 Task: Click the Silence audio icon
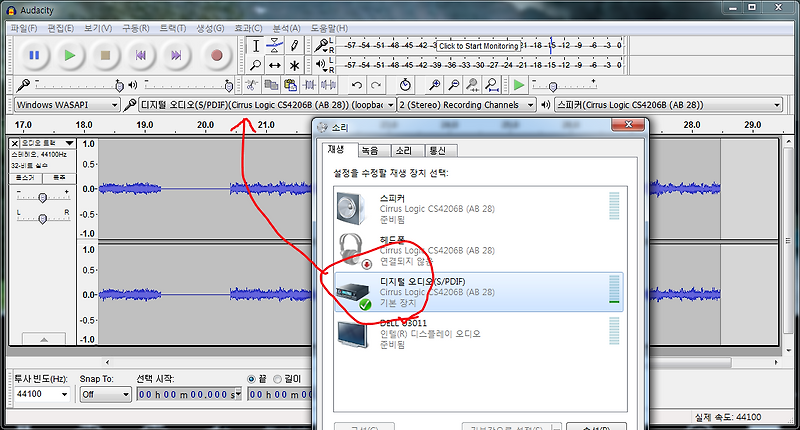[329, 85]
